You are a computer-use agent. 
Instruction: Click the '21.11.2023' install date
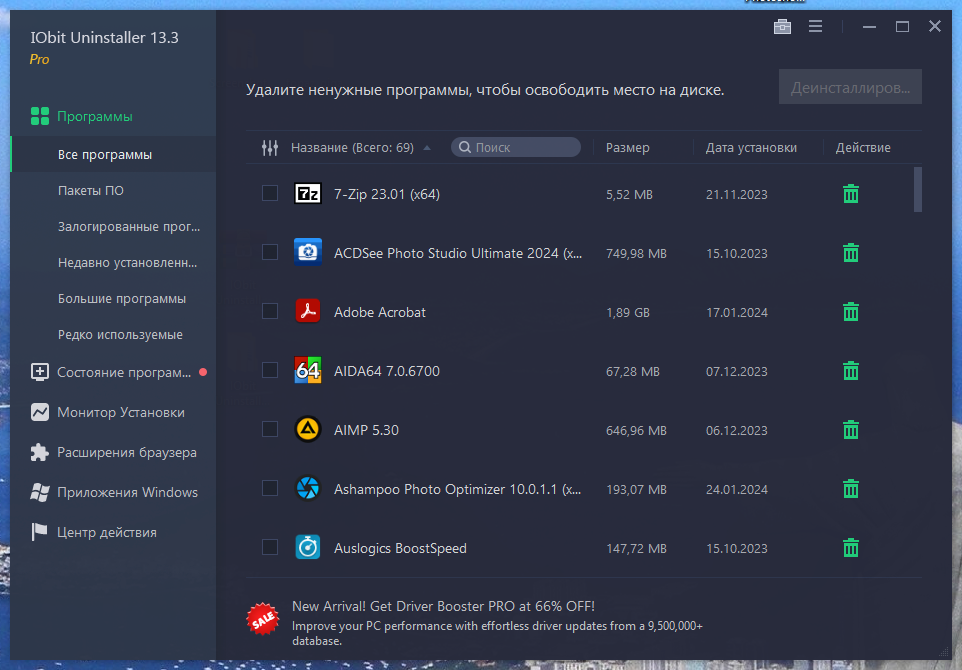pyautogui.click(x=736, y=194)
